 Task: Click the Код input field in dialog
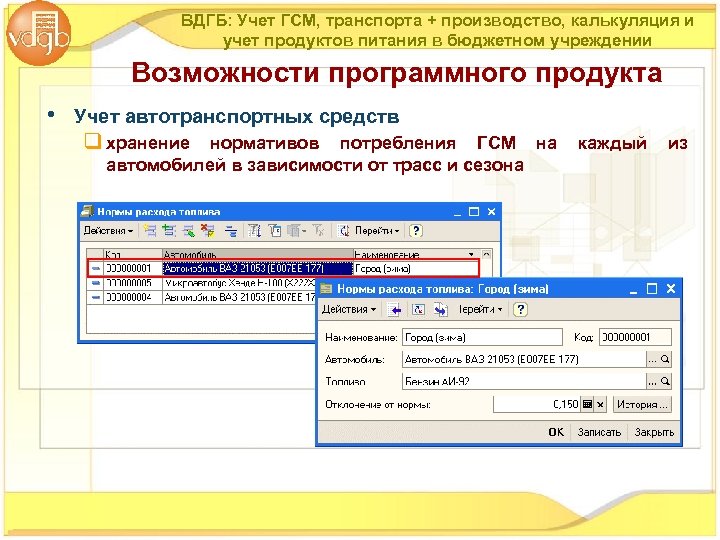[635, 338]
